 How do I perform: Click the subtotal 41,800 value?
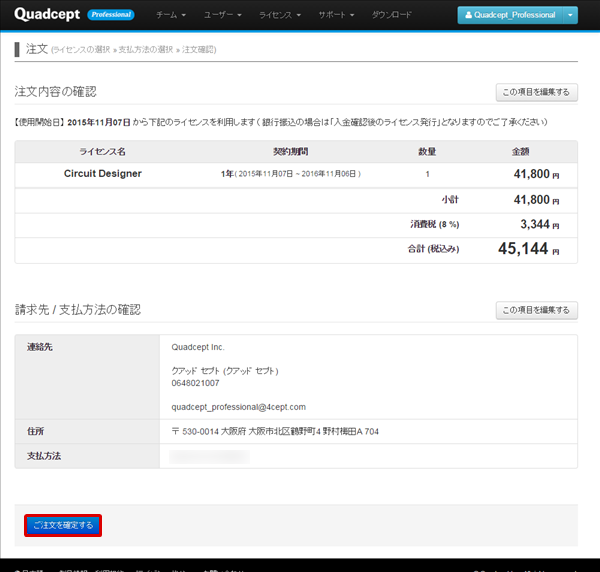tap(532, 200)
